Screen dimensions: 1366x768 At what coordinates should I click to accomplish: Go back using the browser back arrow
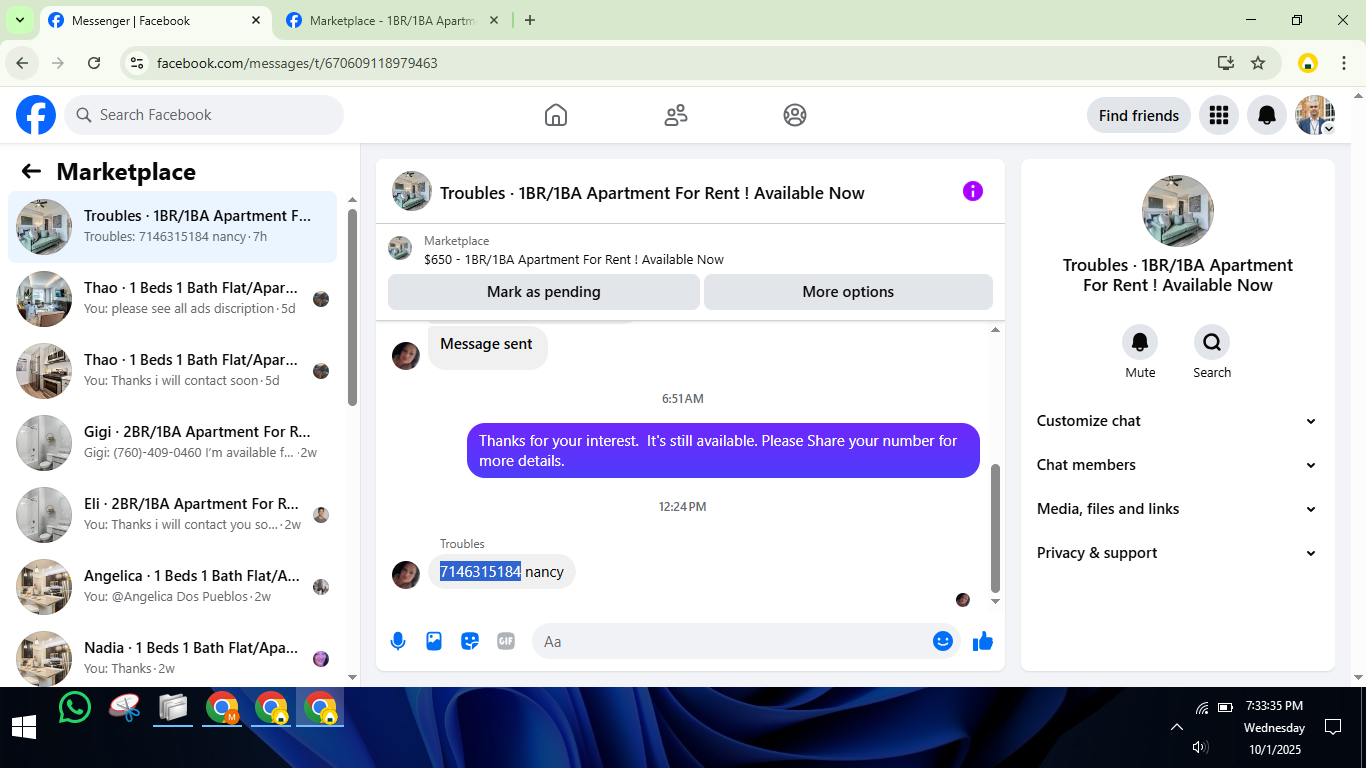[x=22, y=63]
